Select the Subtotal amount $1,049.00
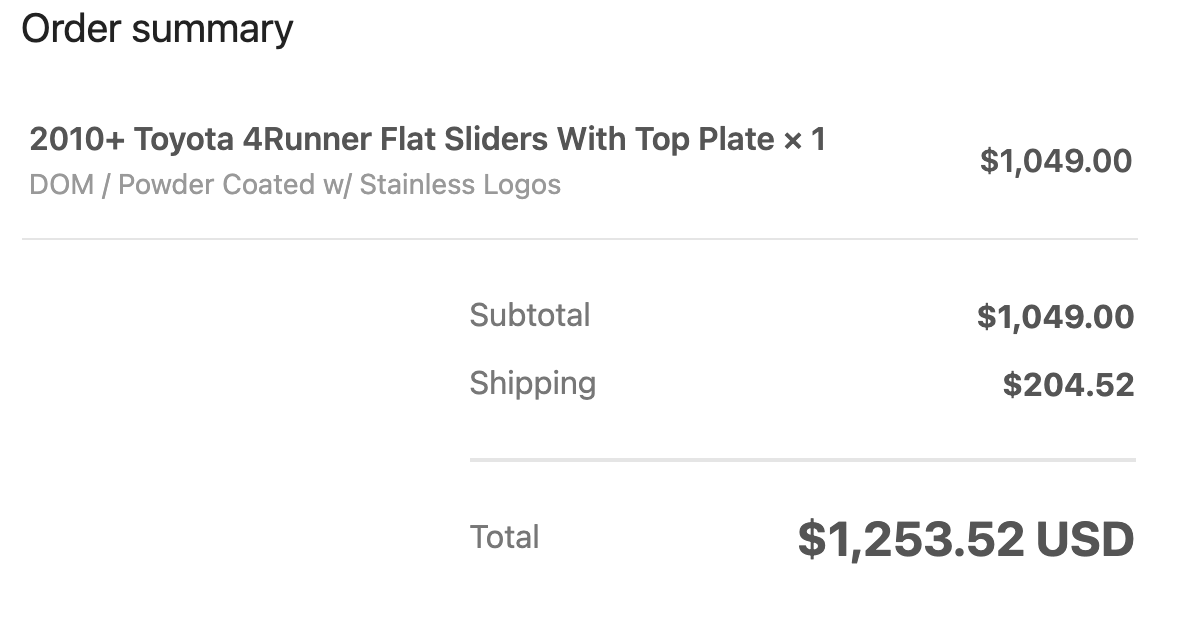 (x=1055, y=316)
